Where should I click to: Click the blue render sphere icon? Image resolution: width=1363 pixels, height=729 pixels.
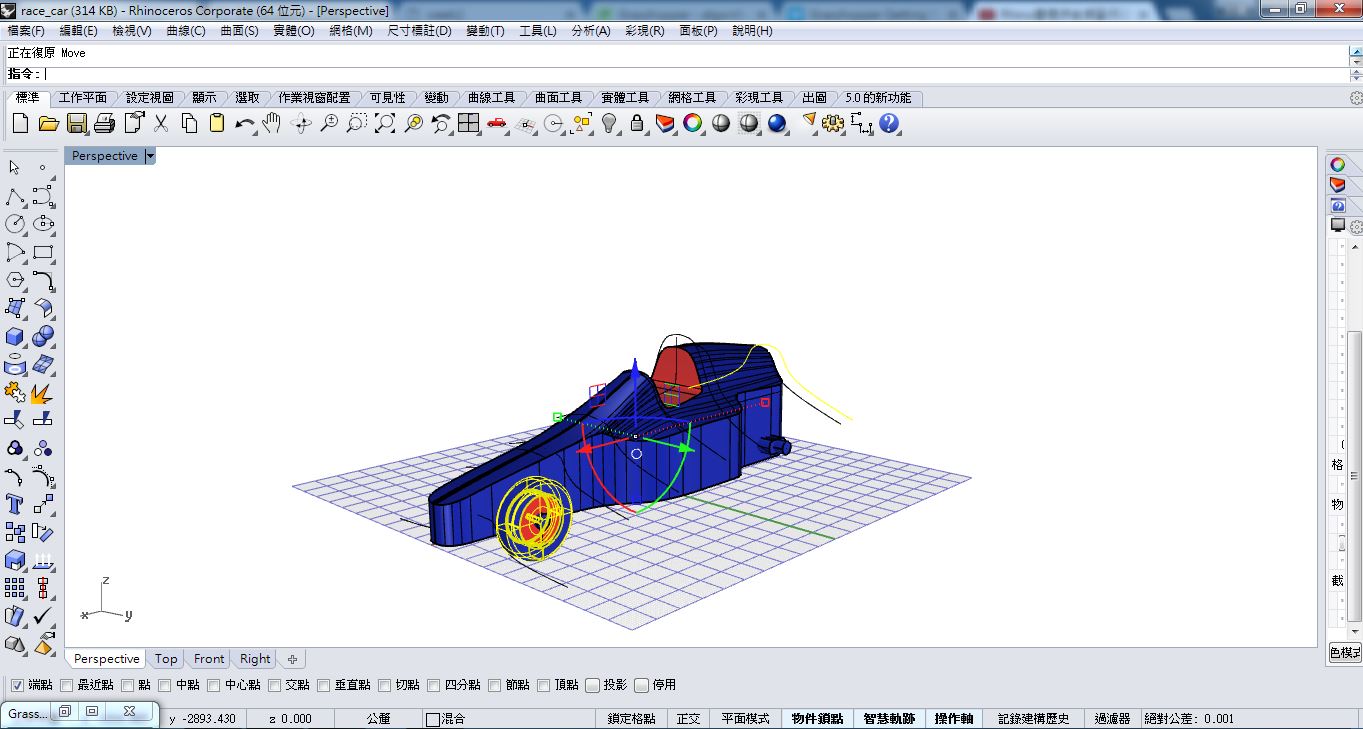[x=777, y=123]
